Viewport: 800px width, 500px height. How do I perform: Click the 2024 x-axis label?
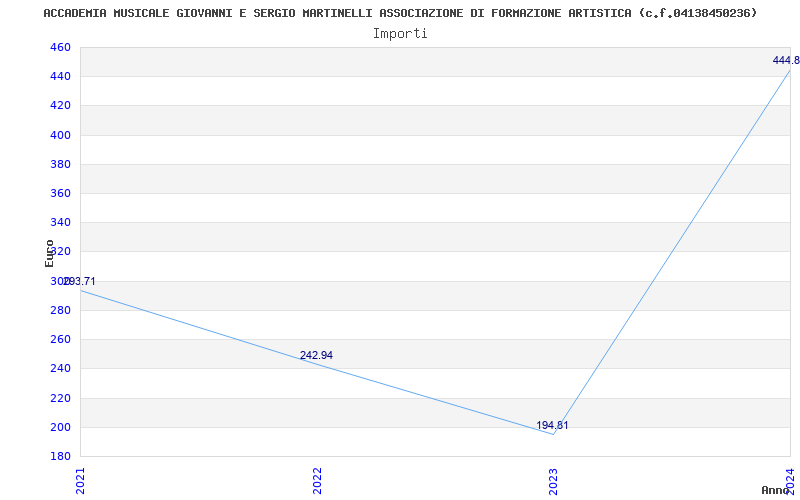click(x=791, y=479)
